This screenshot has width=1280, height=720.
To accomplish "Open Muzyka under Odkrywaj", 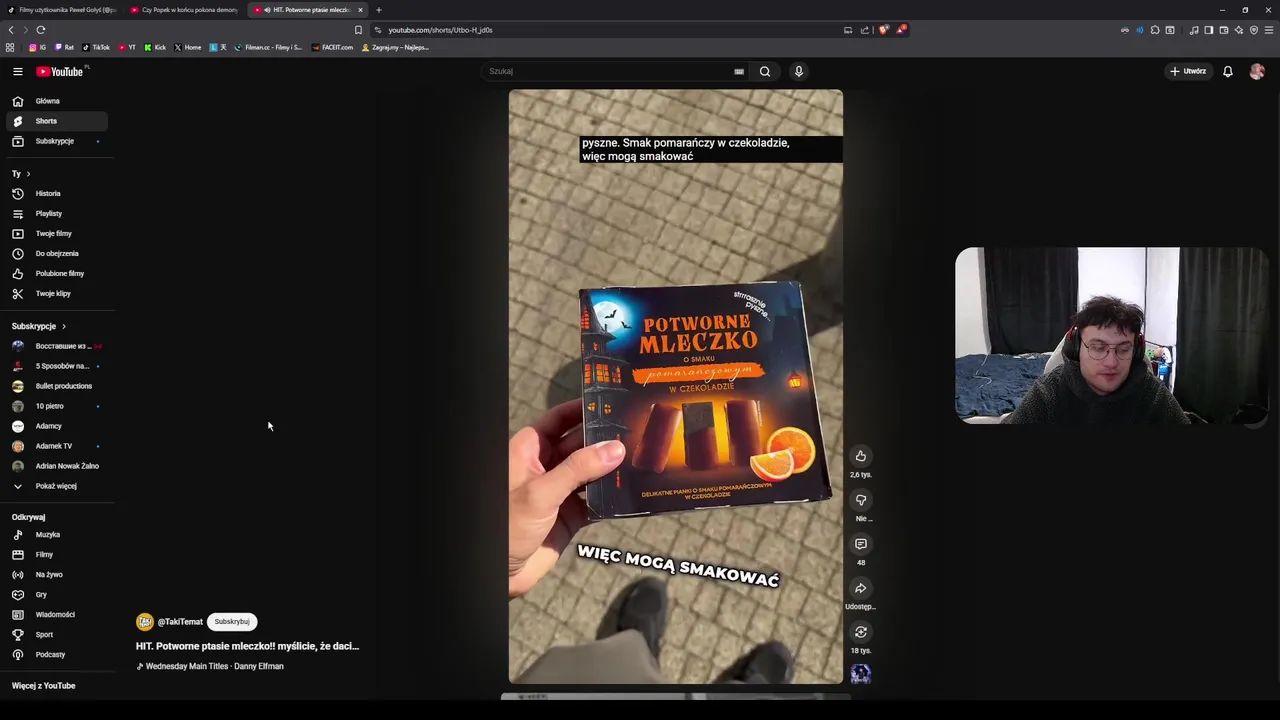I will coord(57,534).
